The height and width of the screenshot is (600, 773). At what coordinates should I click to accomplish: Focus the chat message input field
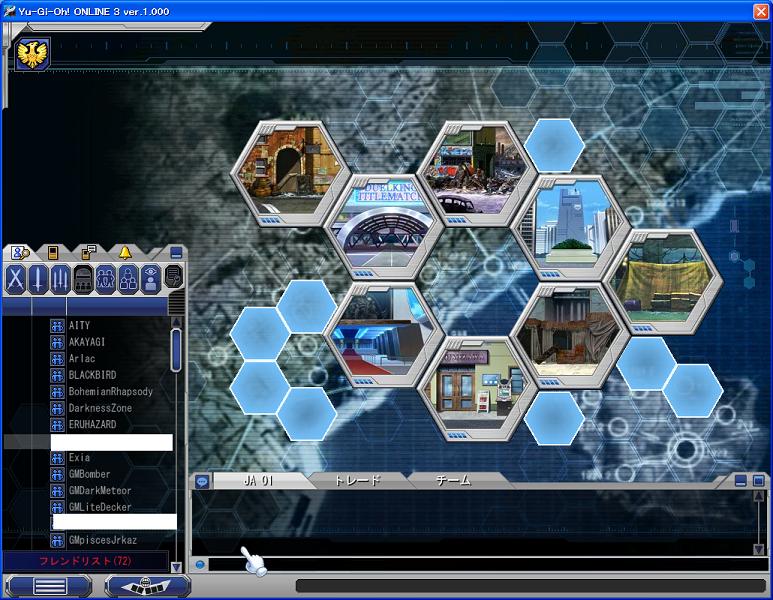click(488, 564)
